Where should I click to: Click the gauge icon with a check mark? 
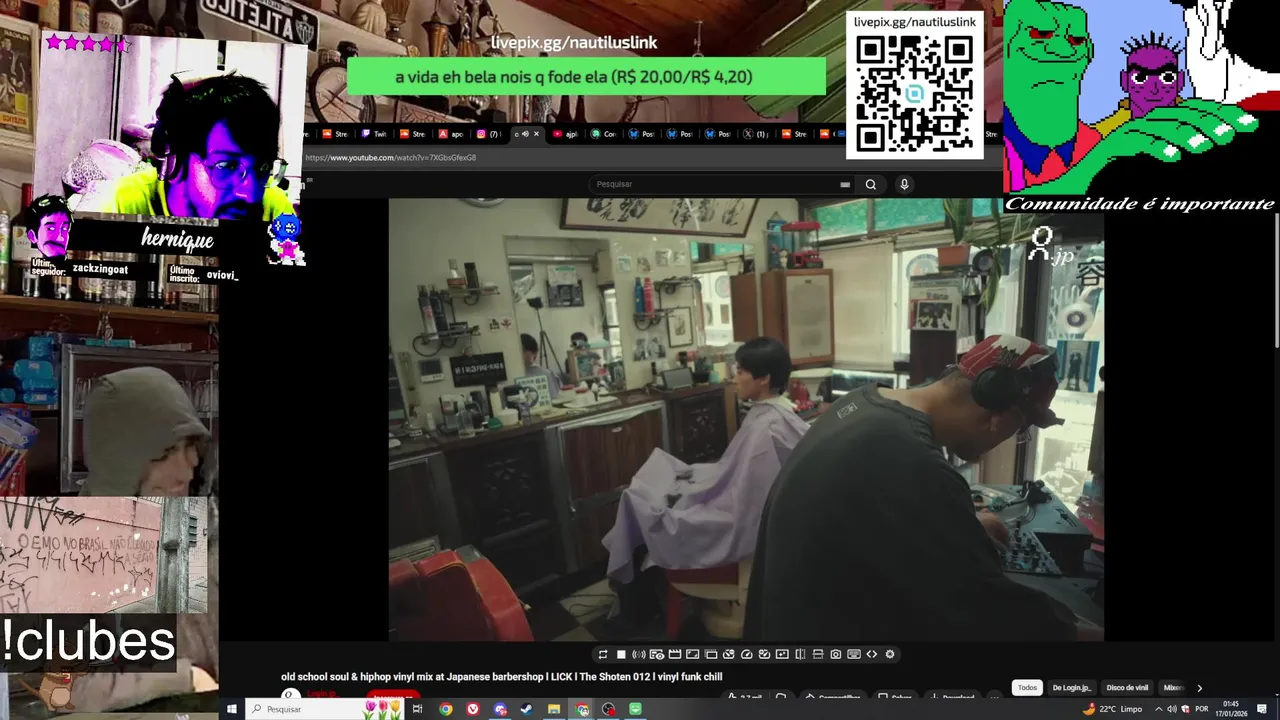765,654
